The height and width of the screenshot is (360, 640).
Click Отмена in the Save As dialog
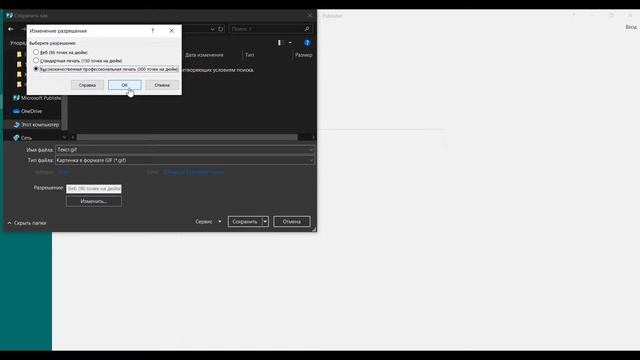pos(292,222)
